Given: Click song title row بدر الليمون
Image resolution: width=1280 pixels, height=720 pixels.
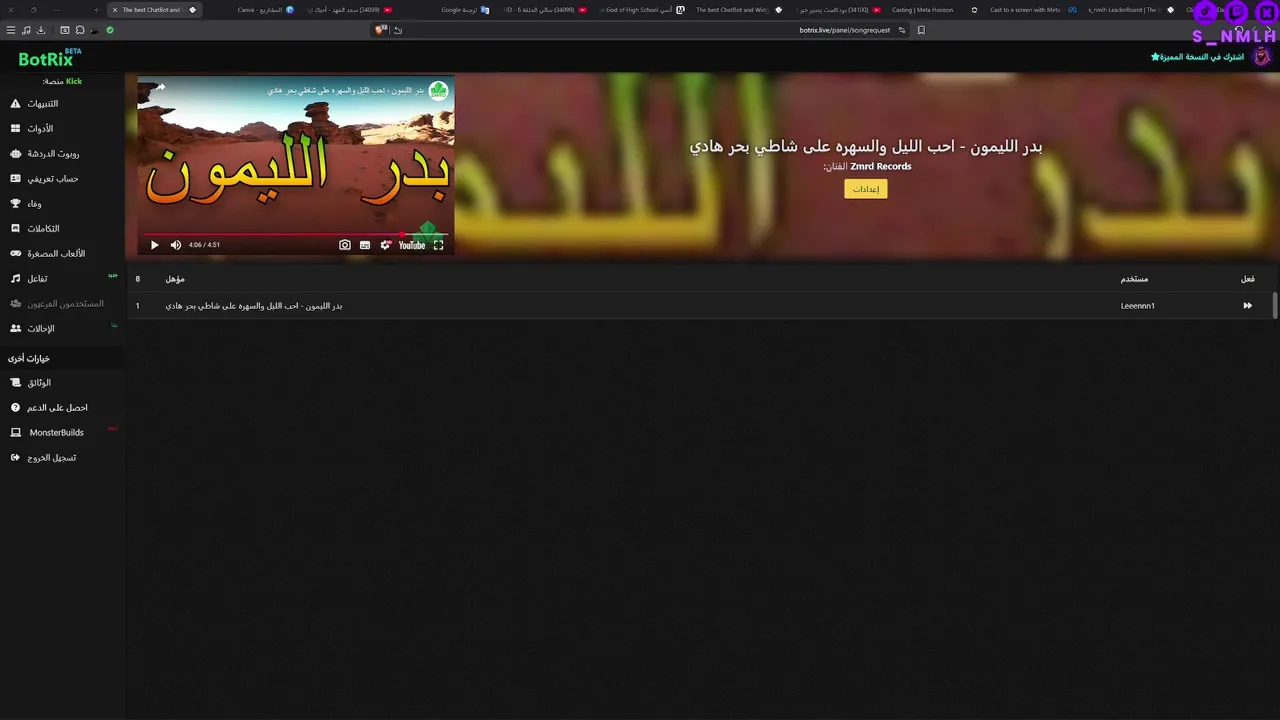Looking at the screenshot, I should pyautogui.click(x=253, y=306).
